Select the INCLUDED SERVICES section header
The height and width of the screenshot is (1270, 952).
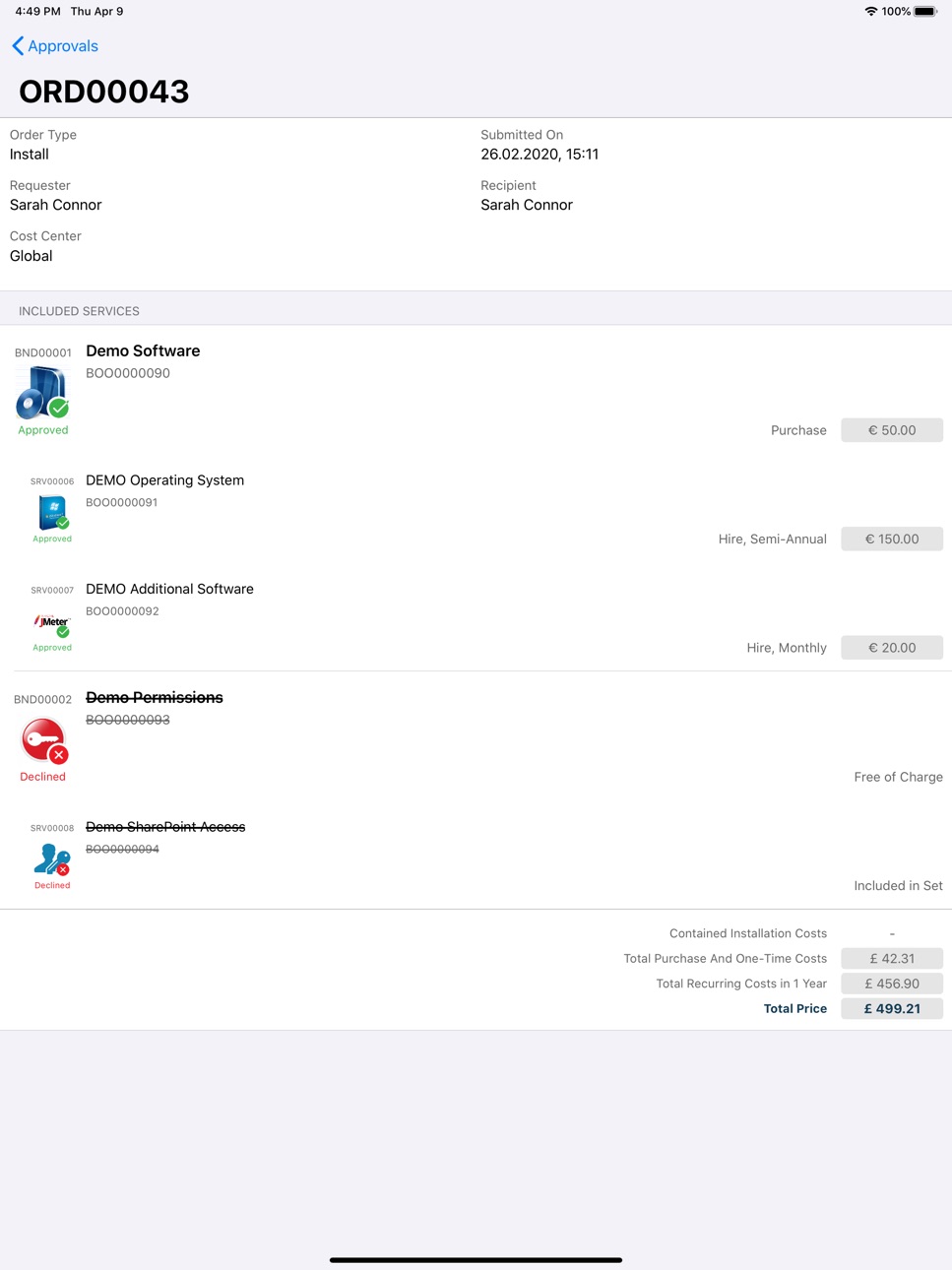coord(79,311)
